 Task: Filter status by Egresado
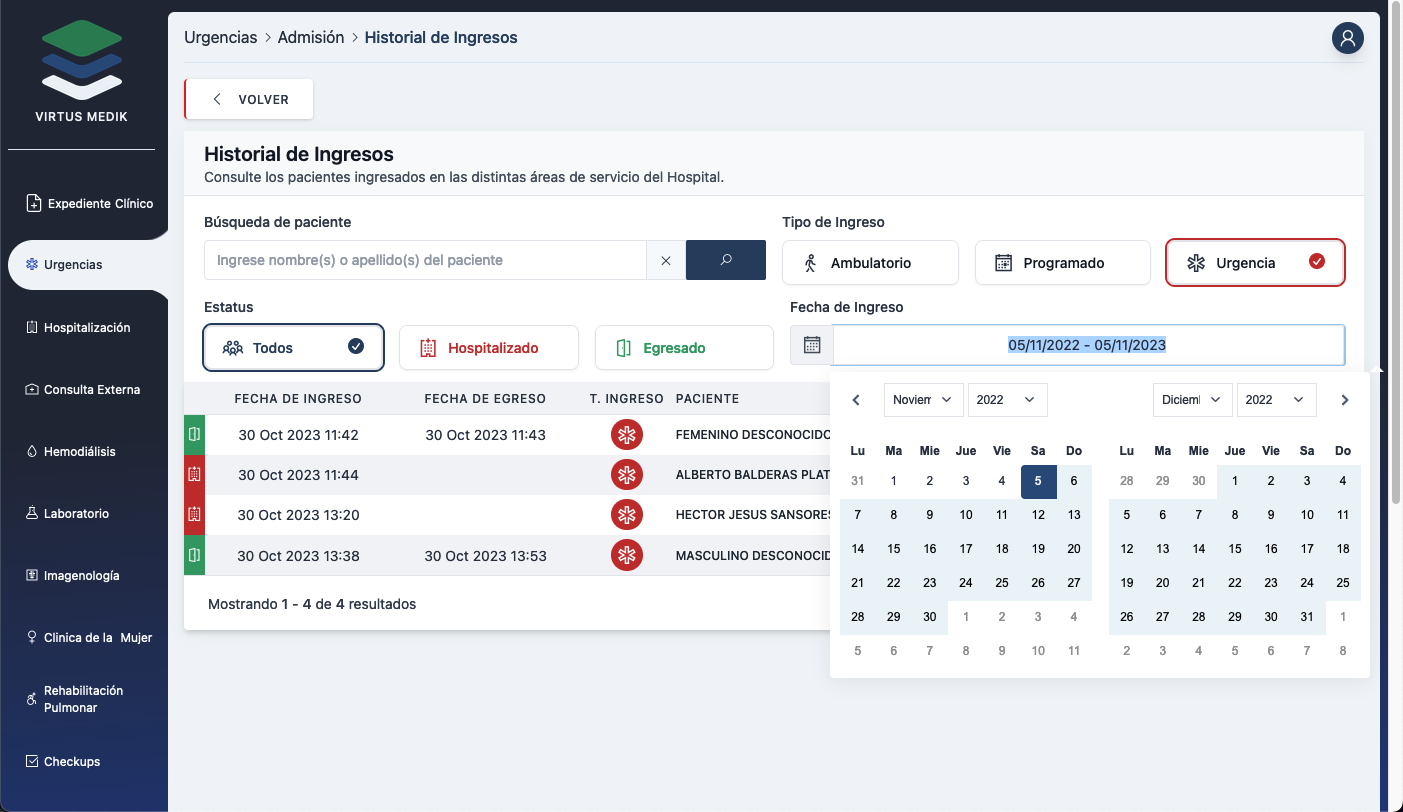tap(684, 348)
